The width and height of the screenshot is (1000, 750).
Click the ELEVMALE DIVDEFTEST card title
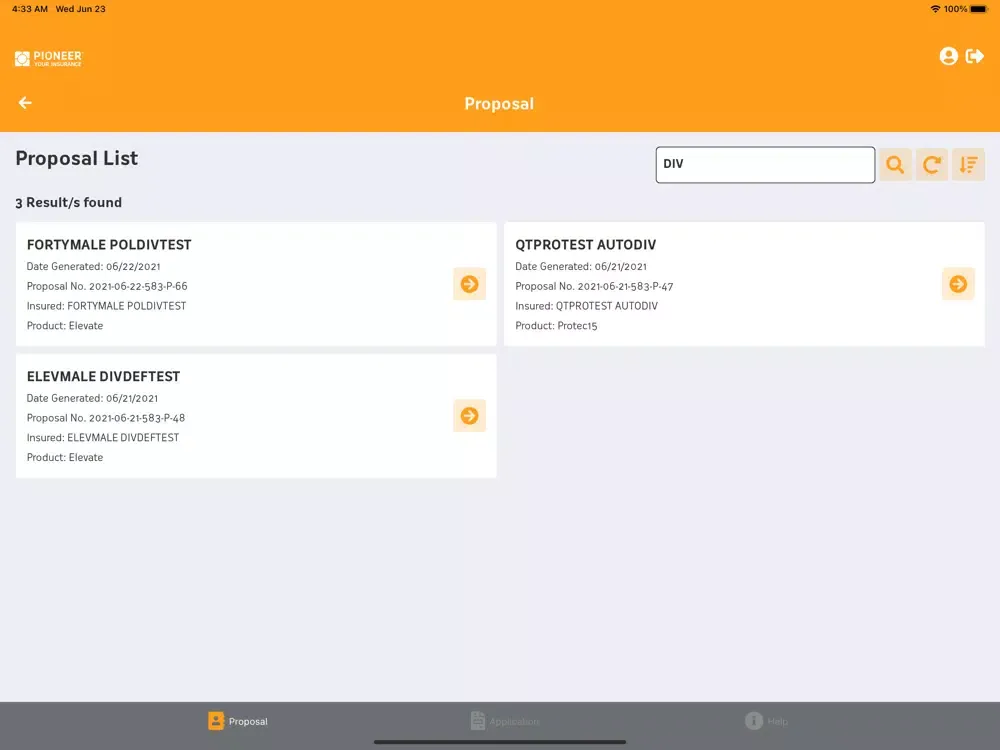[103, 377]
